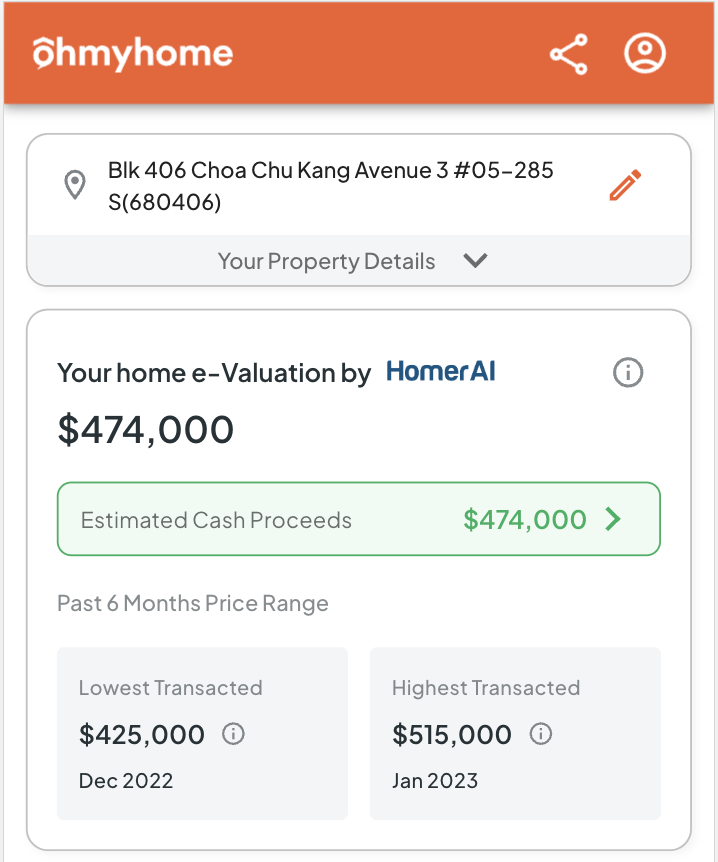Click the pencil icon to edit address
This screenshot has height=862, width=718.
625,186
